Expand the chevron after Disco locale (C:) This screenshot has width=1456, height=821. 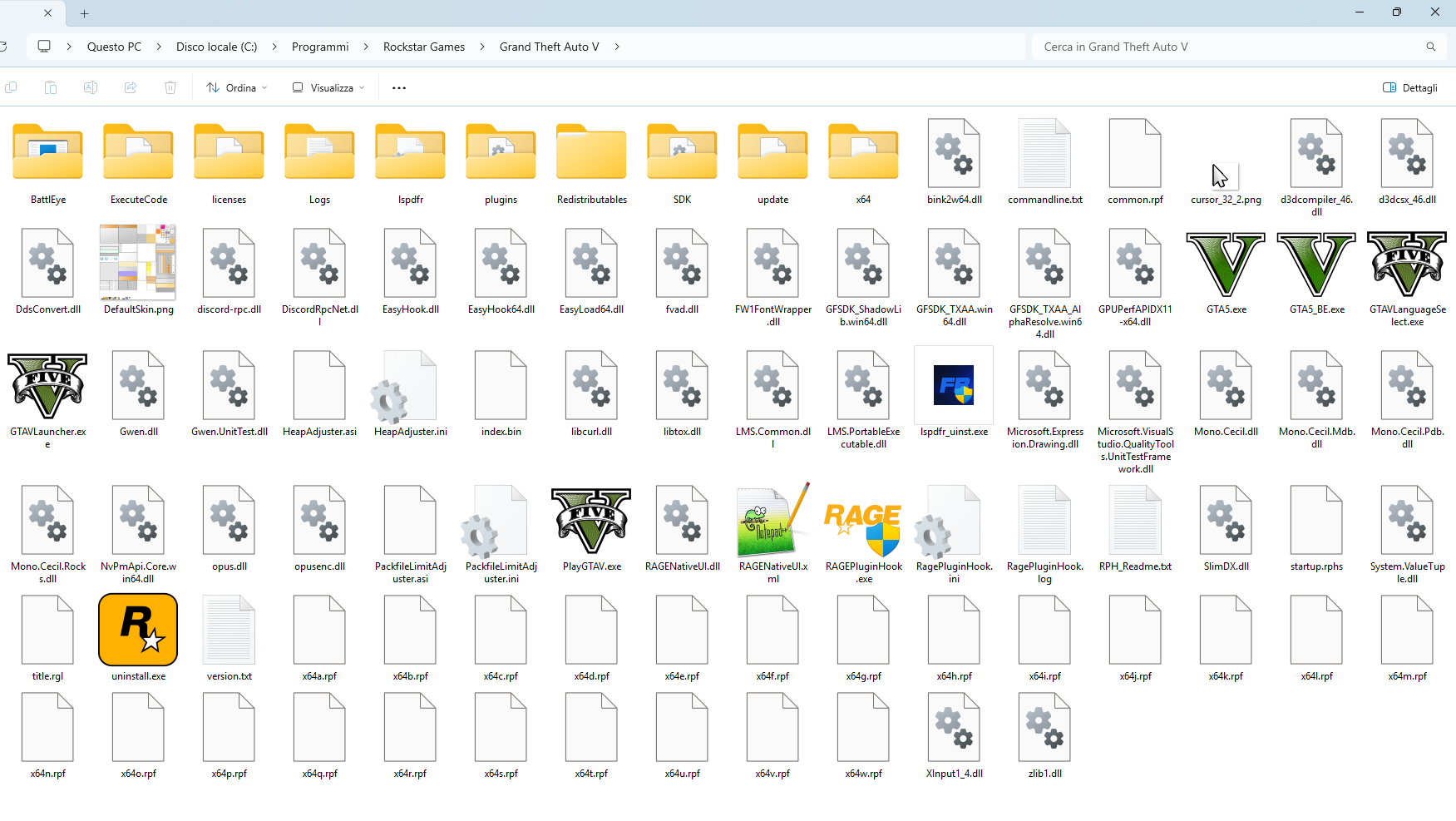274,47
